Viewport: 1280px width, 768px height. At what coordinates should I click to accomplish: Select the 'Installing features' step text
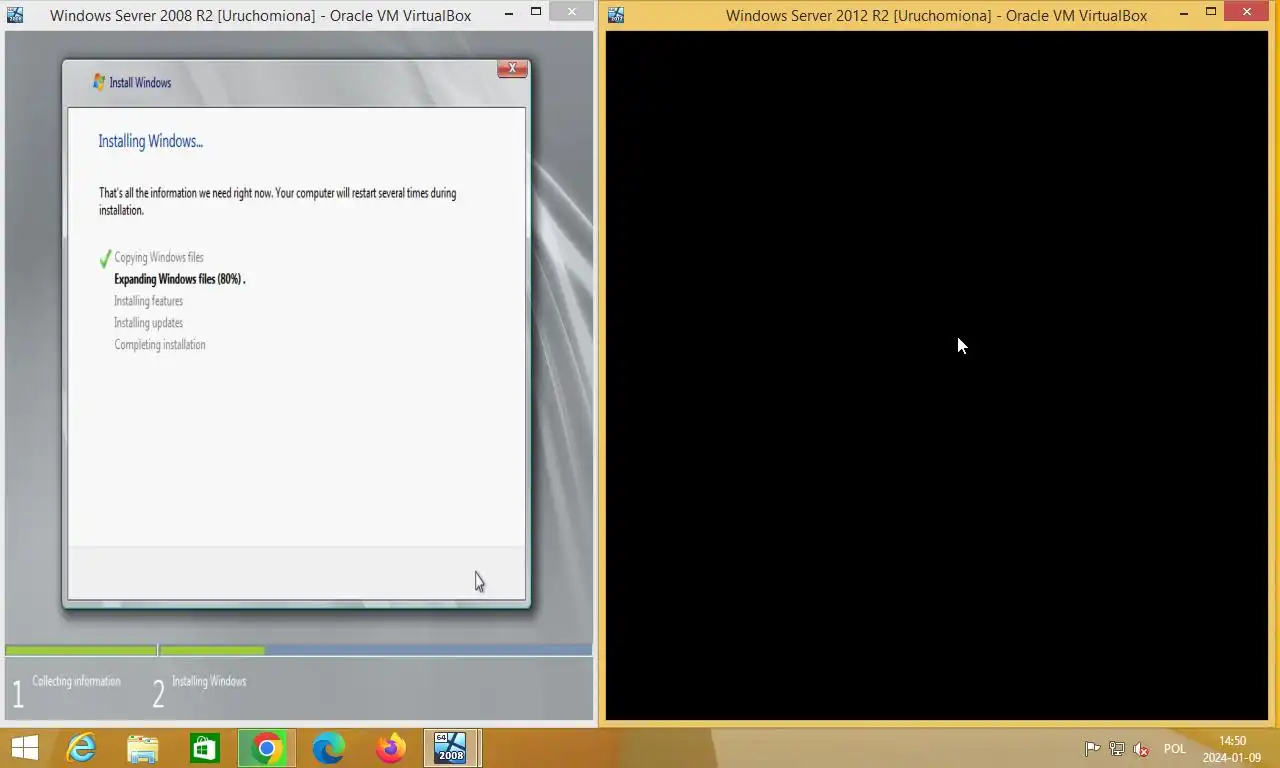coord(148,301)
